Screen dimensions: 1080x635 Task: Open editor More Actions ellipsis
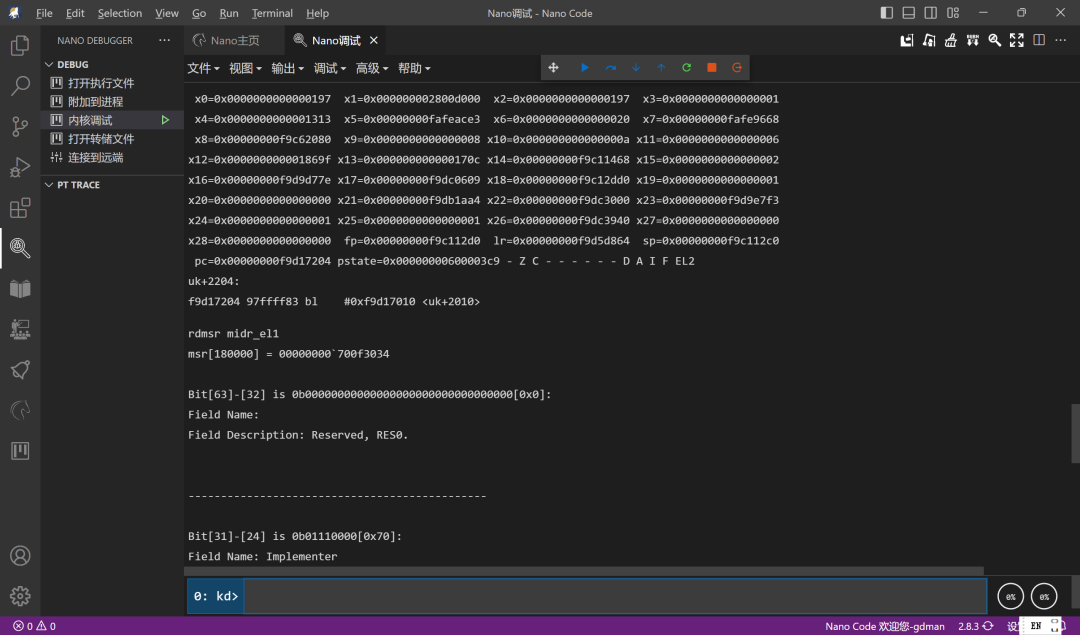tap(1061, 41)
